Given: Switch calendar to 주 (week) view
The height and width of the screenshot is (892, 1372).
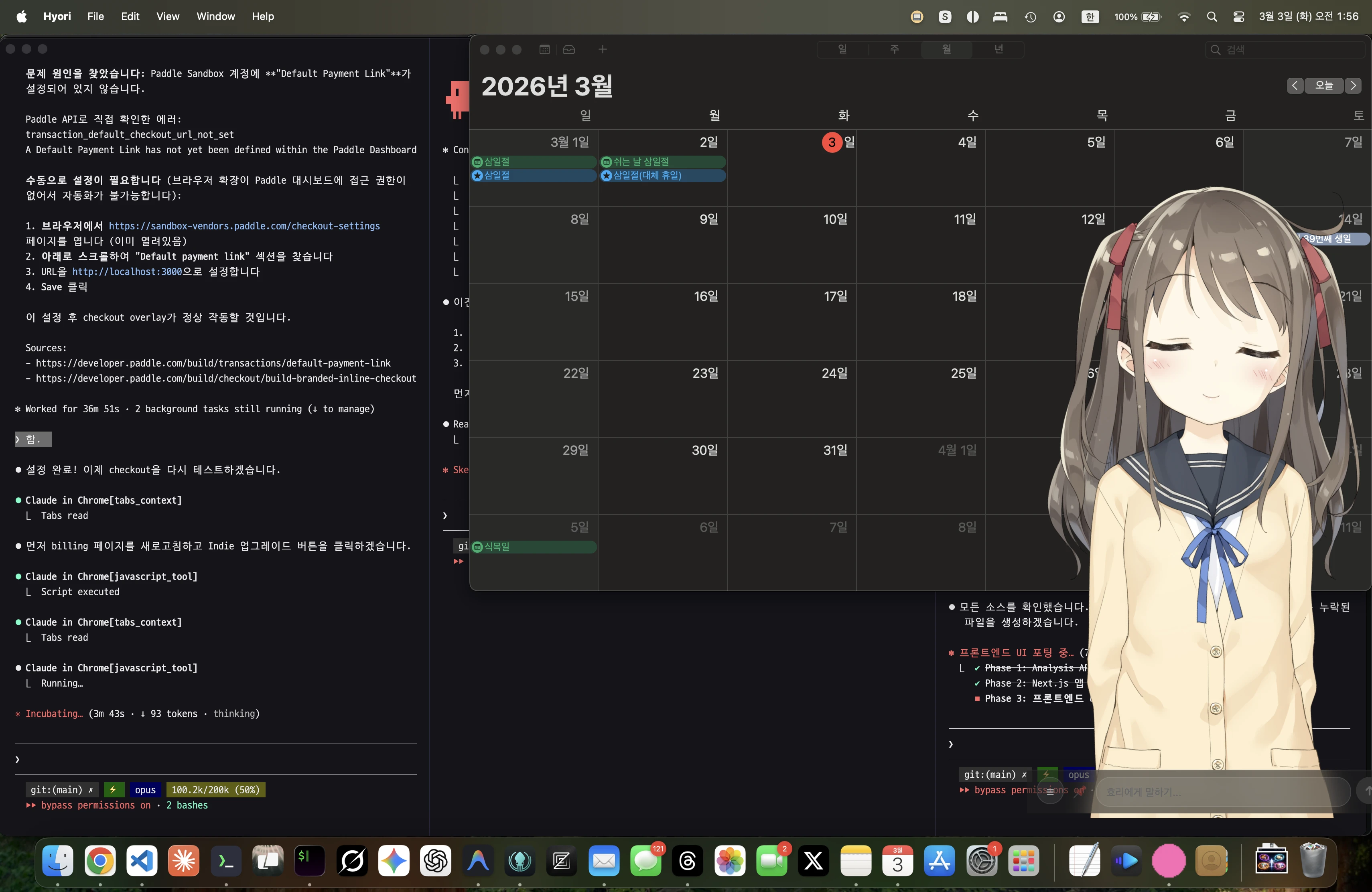Looking at the screenshot, I should pyautogui.click(x=894, y=50).
